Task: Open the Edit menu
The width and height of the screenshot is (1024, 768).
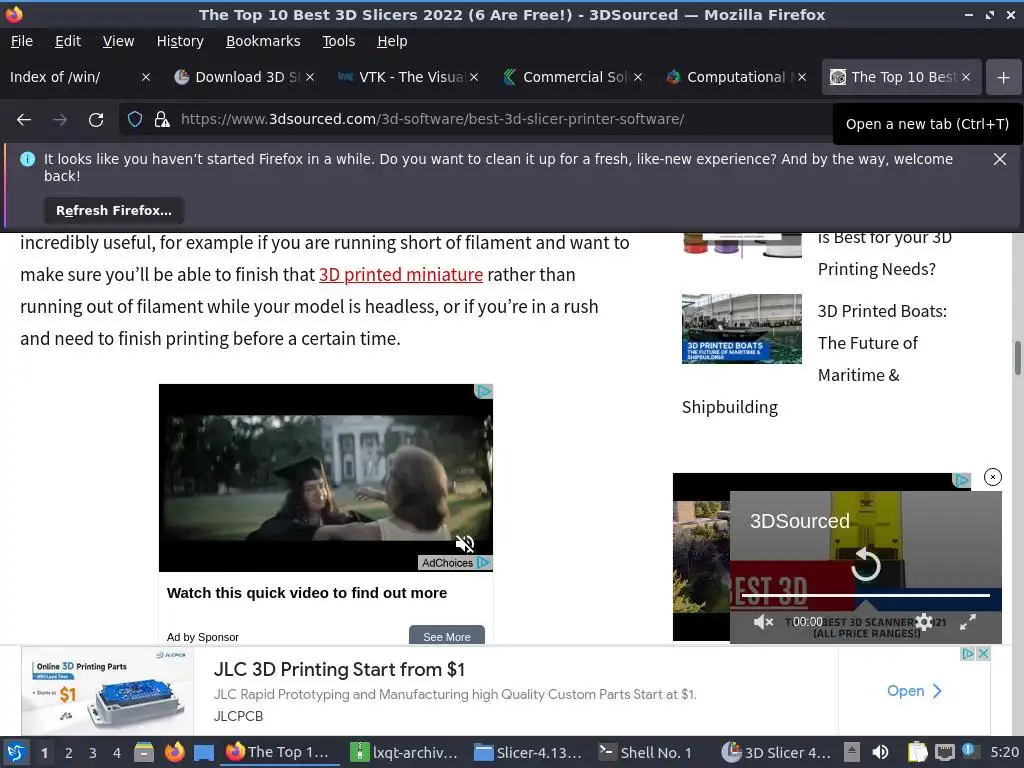Action: pyautogui.click(x=68, y=41)
